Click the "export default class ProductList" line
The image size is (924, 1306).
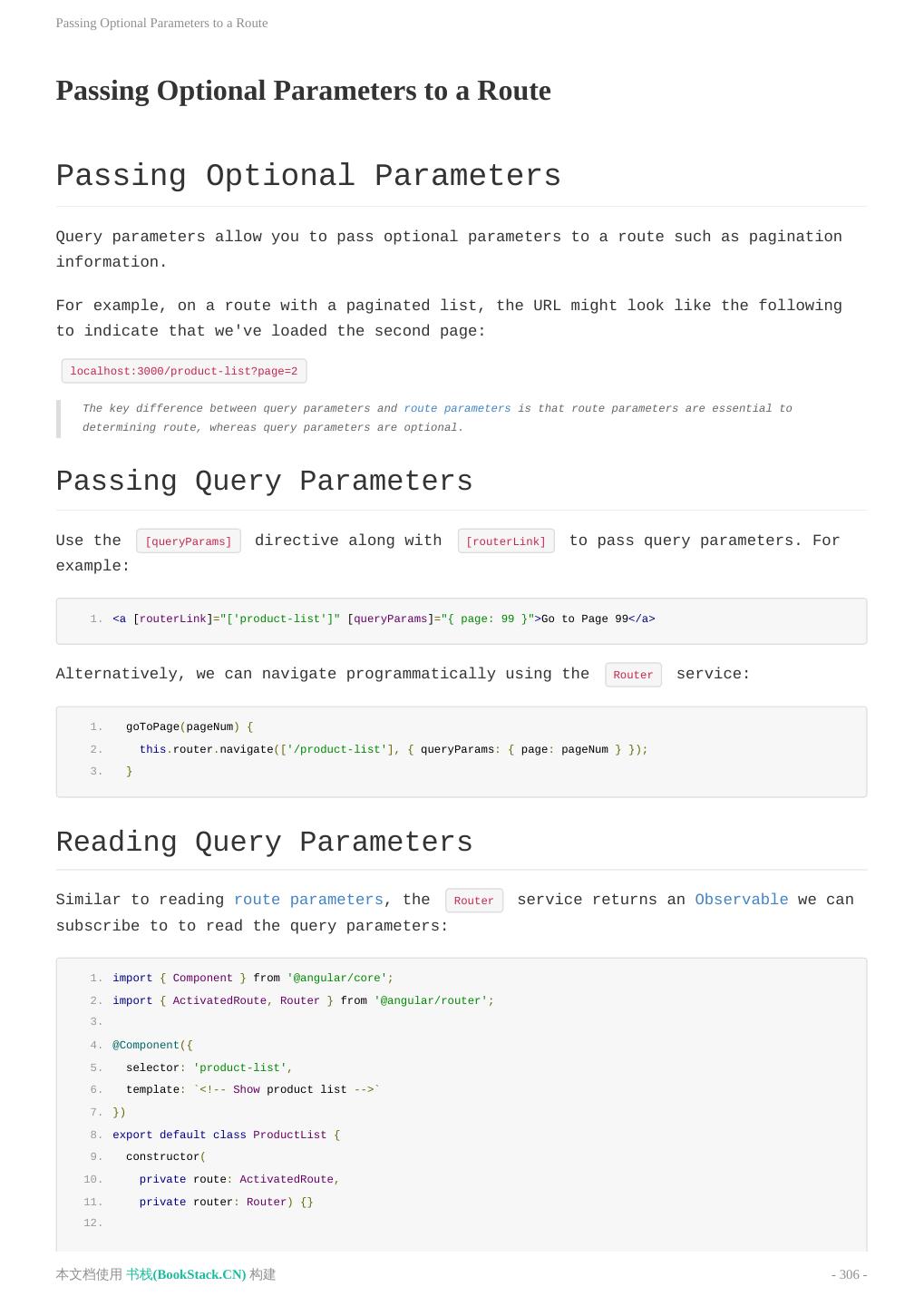click(x=226, y=1135)
